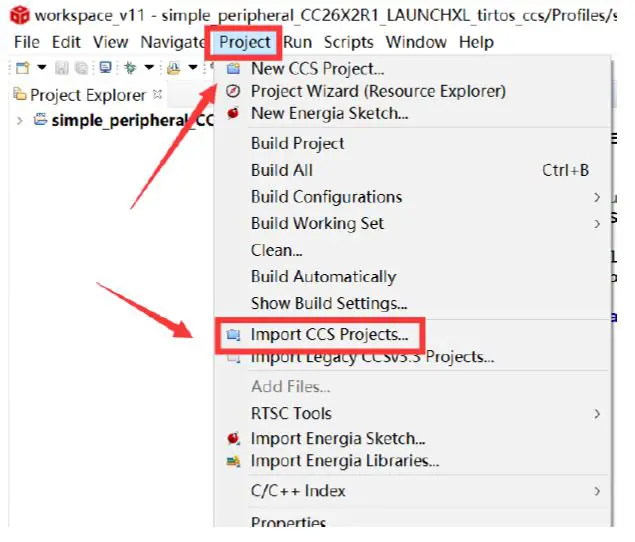Select the Import Energia Libraries icon

coord(233,461)
